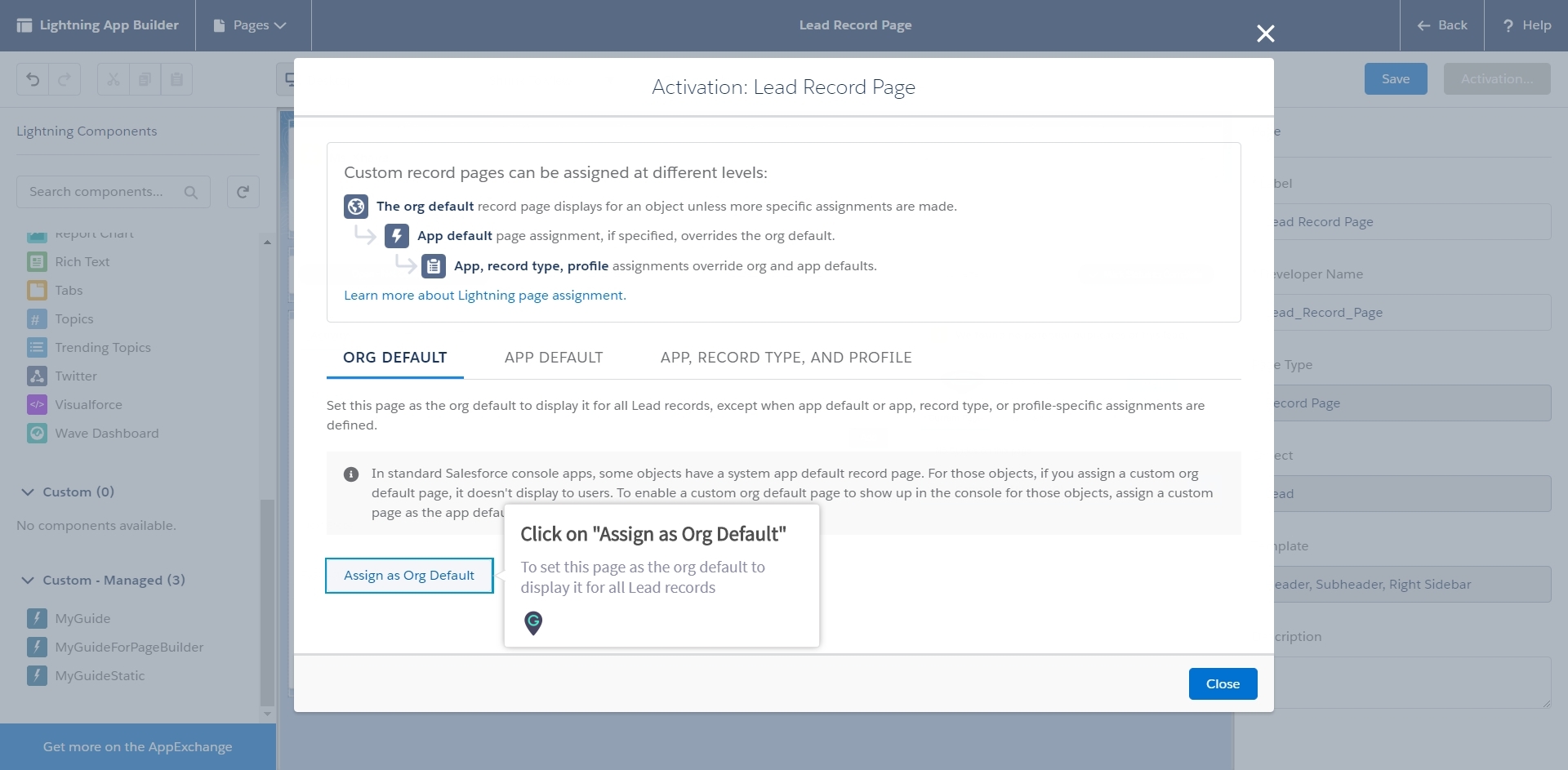Viewport: 1568px width, 770px height.
Task: Click the Back arrow button
Action: (x=1442, y=25)
